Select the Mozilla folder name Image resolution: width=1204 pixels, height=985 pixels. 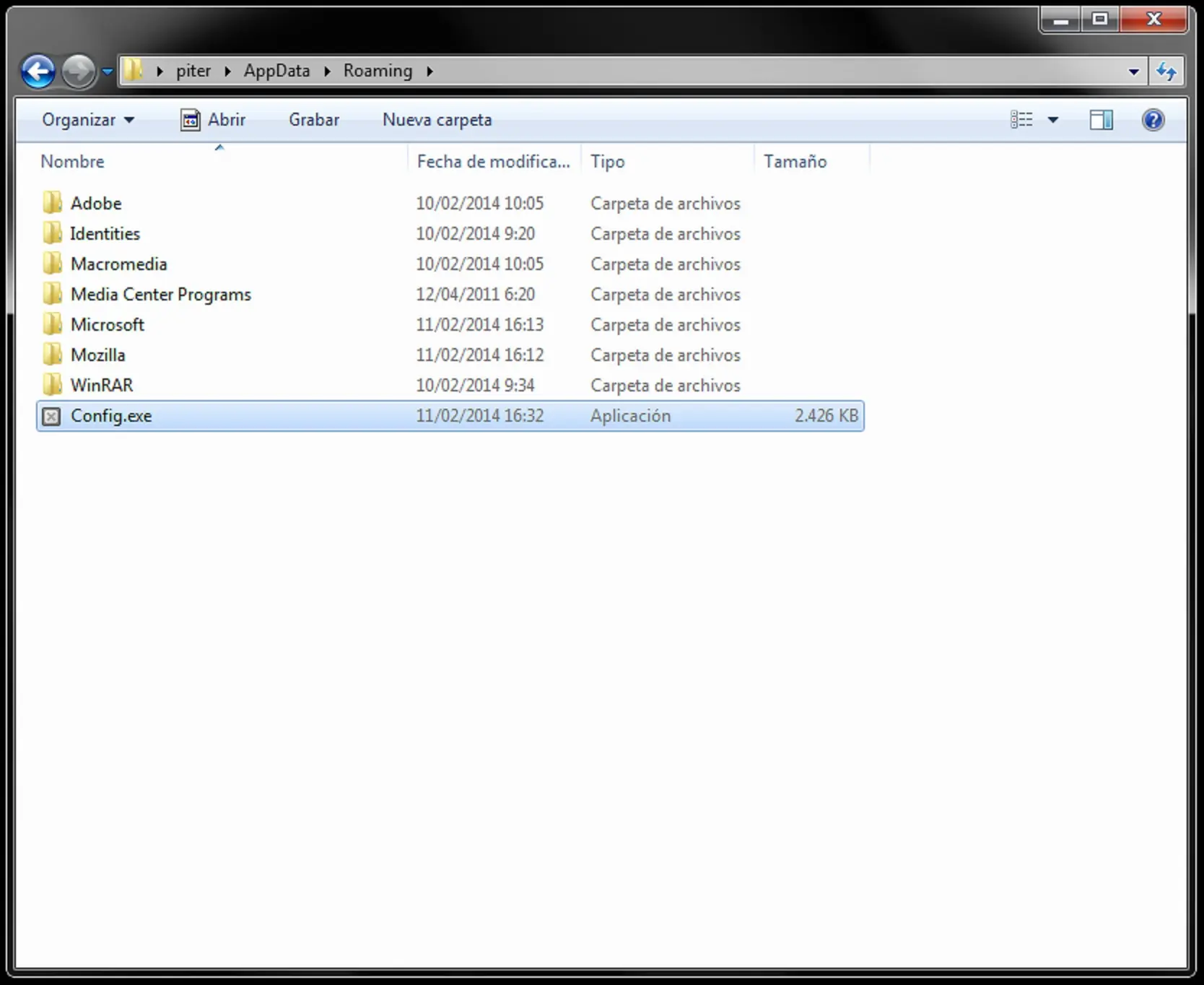coord(98,355)
